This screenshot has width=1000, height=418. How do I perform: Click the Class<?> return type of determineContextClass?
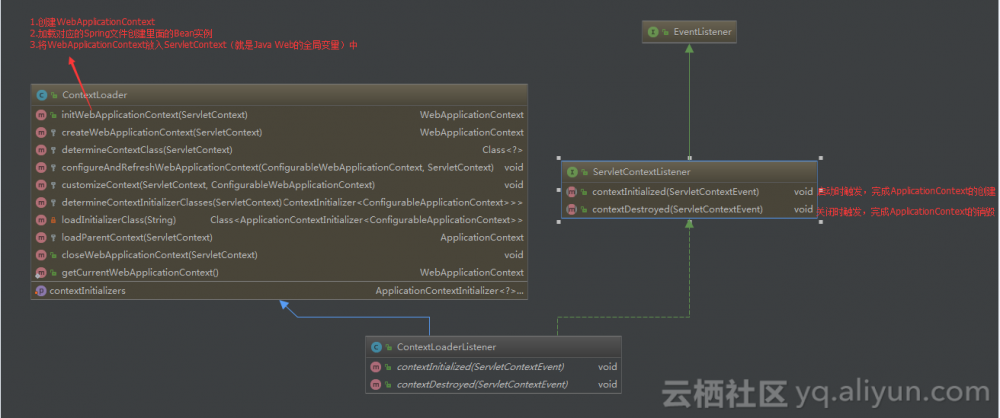click(x=503, y=150)
